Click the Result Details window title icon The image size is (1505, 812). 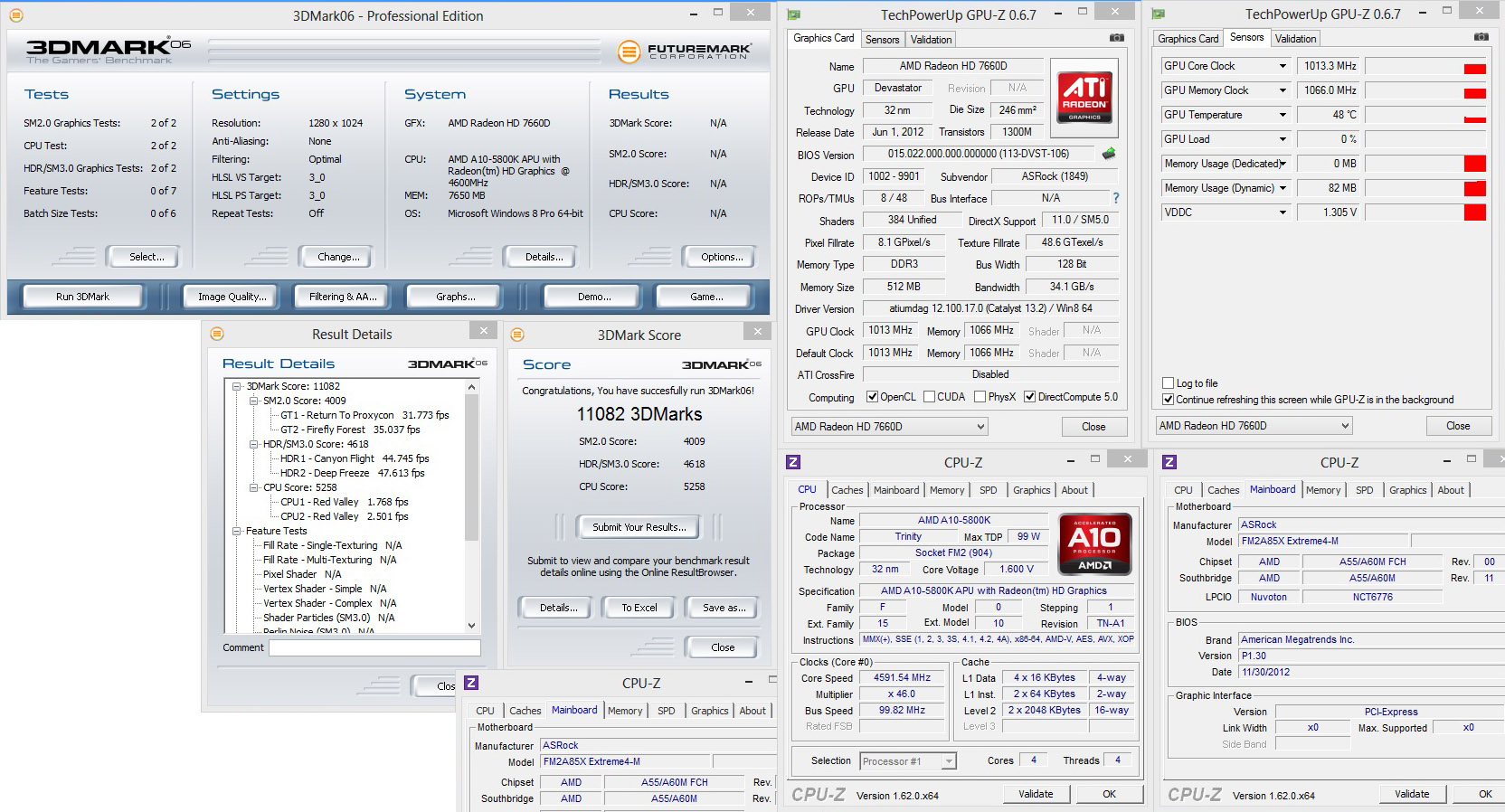pyautogui.click(x=217, y=334)
